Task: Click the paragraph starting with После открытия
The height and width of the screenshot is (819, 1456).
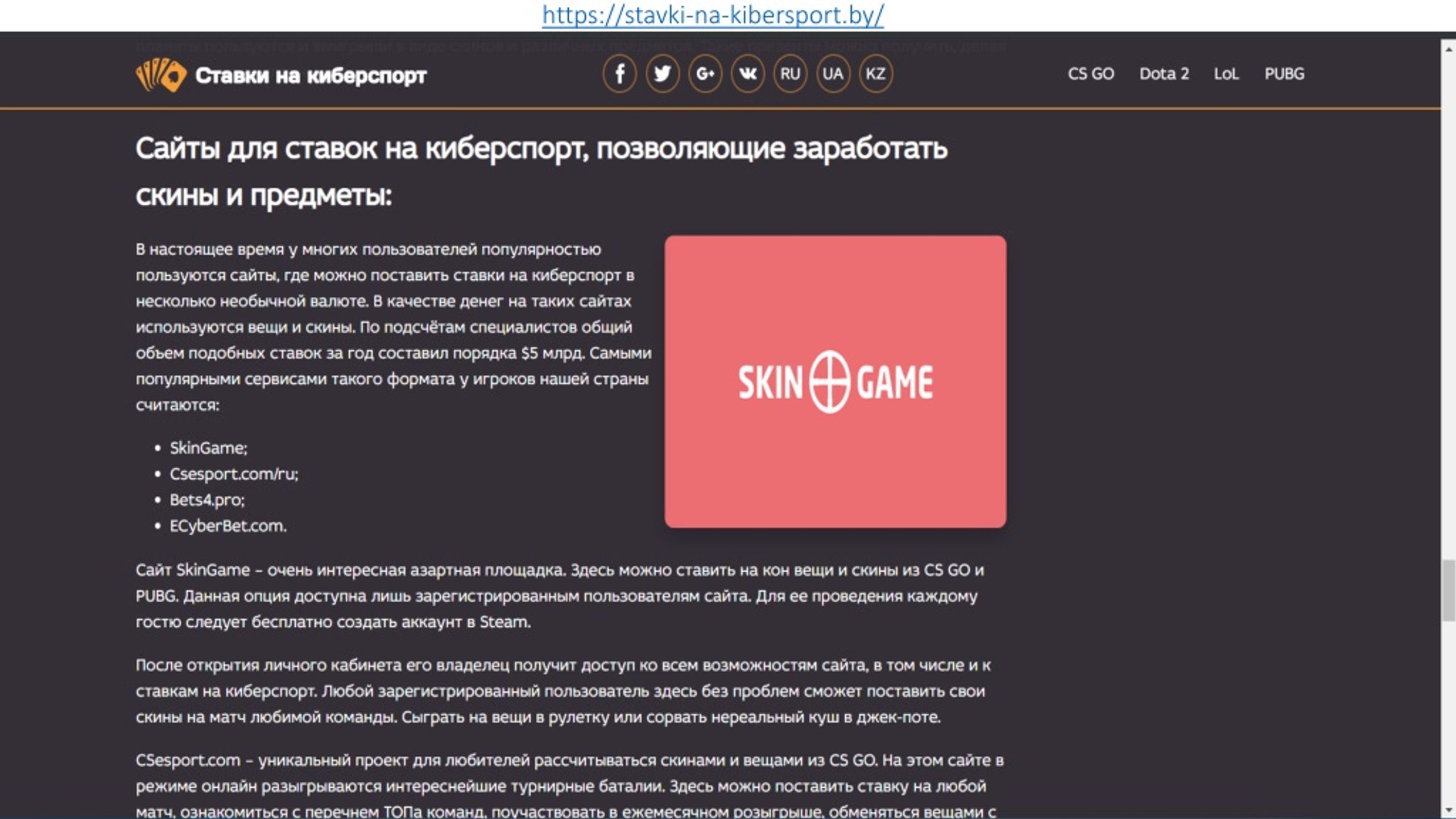Action: [x=563, y=691]
